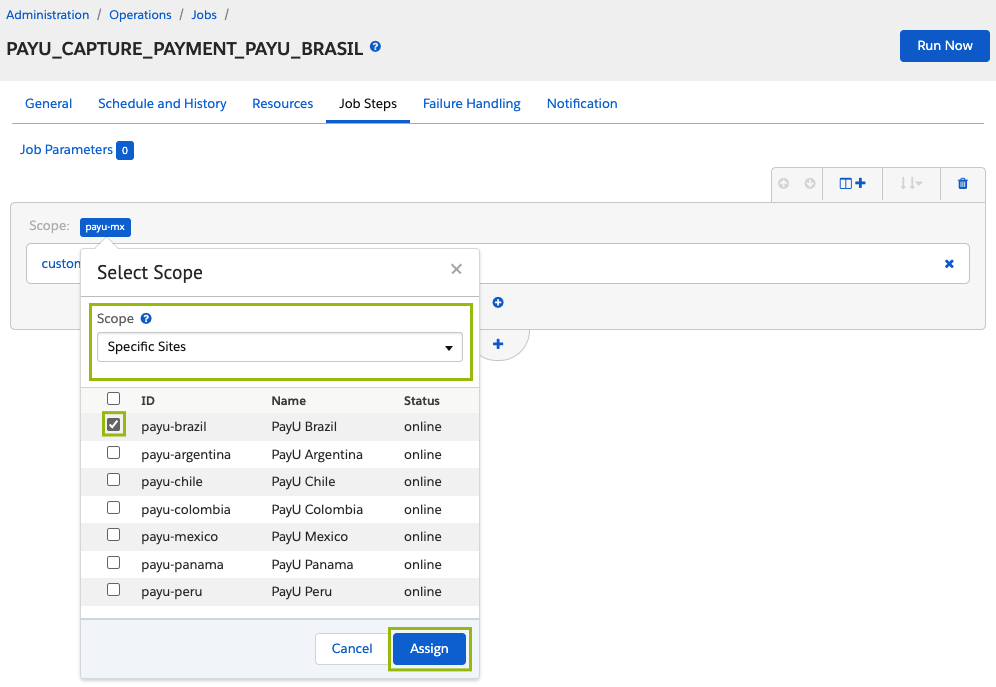Open the Schedule and History tab
The height and width of the screenshot is (687, 996).
[x=162, y=103]
